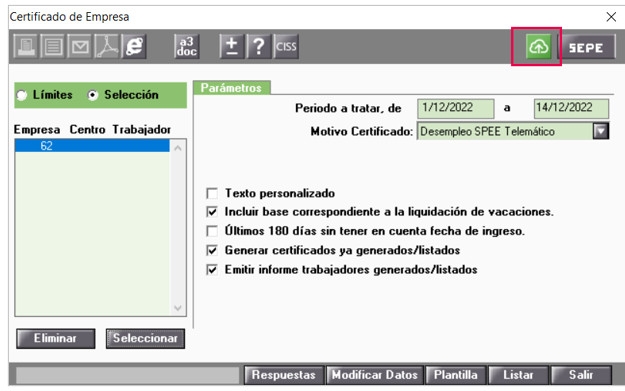Click the period start date field 1/12/2022
The image size is (625, 391).
click(456, 108)
